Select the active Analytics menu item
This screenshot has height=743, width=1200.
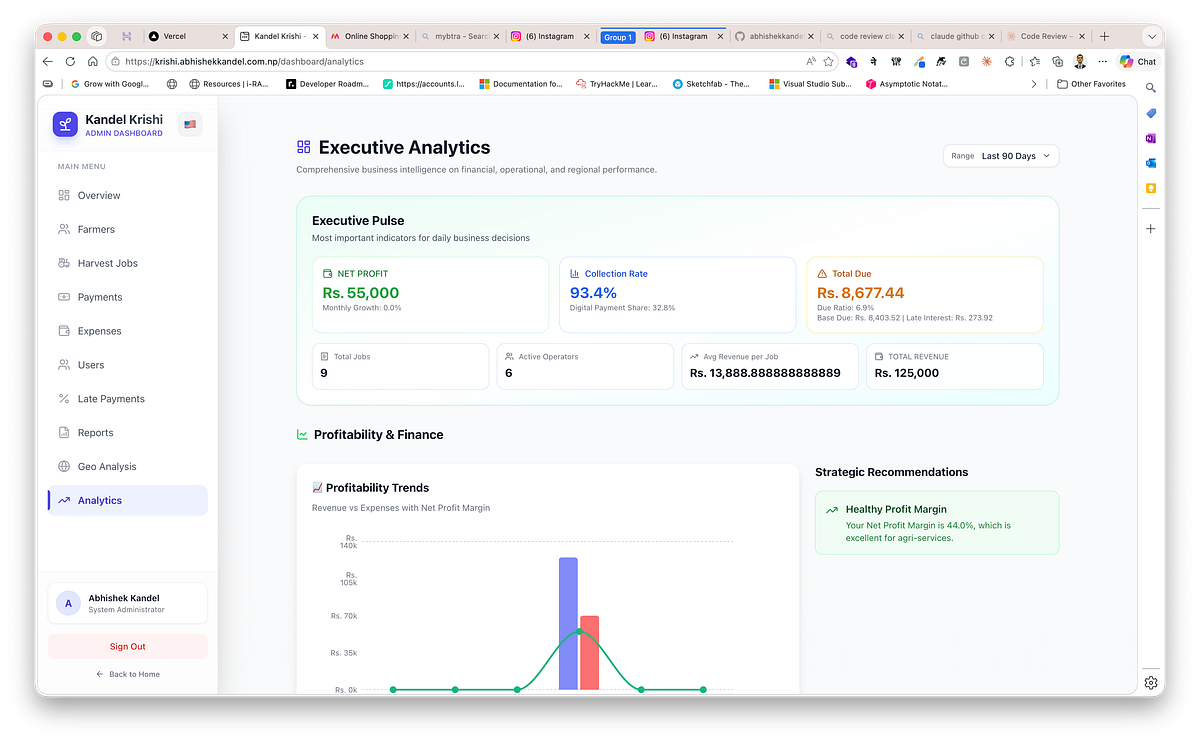point(127,500)
